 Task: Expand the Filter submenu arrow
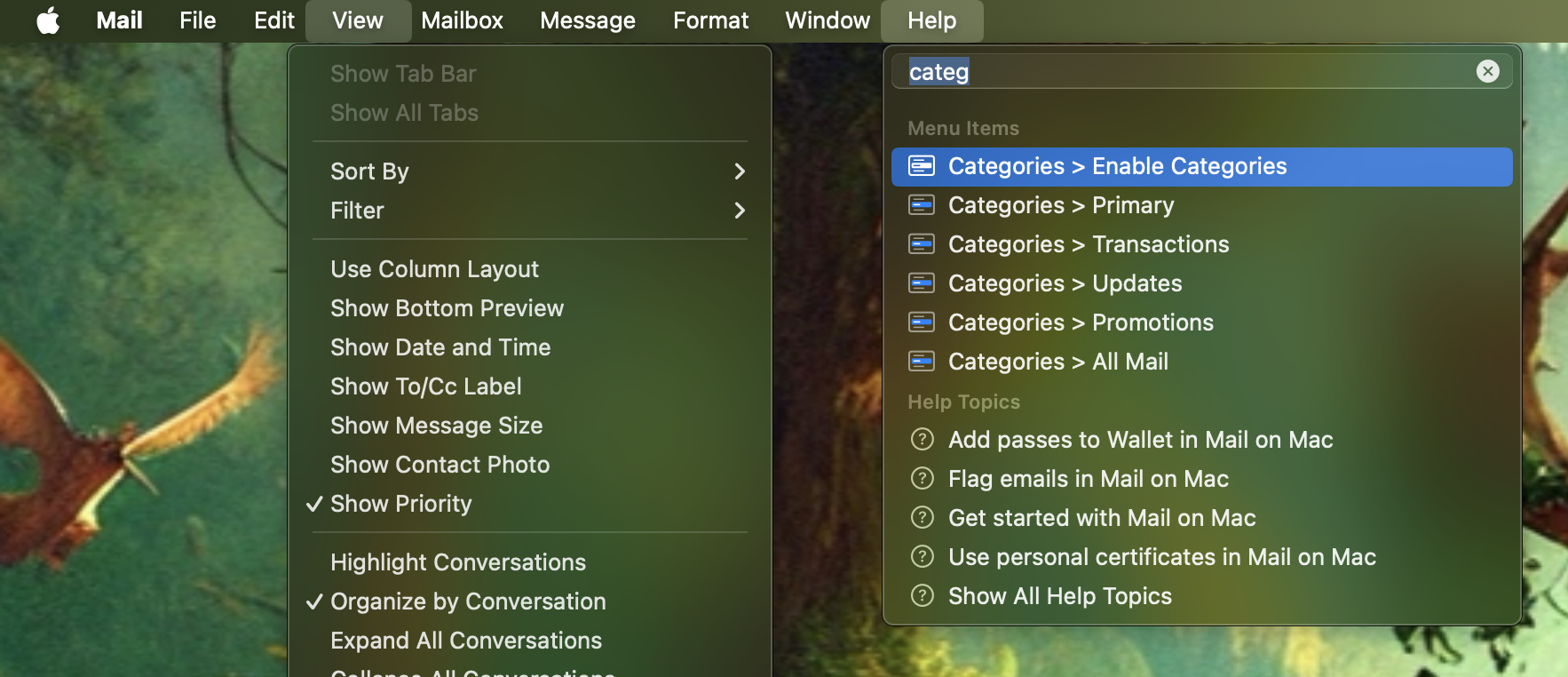point(739,211)
